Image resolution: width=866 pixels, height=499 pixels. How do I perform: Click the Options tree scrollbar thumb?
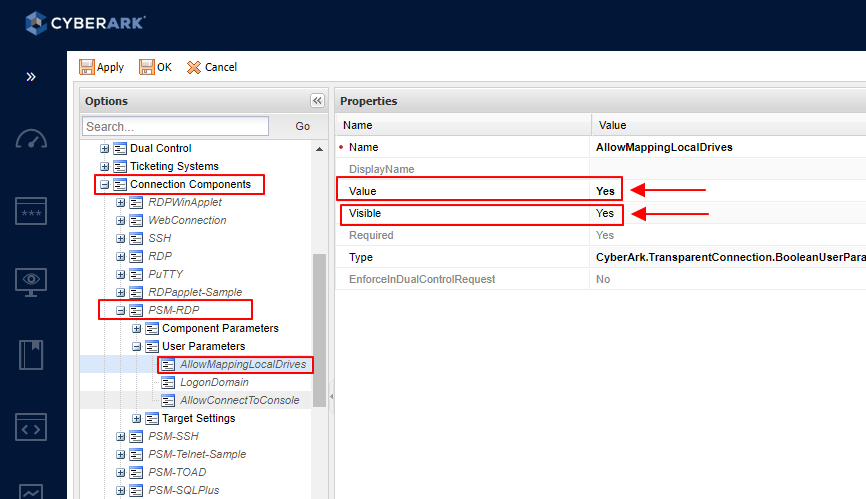click(x=319, y=330)
